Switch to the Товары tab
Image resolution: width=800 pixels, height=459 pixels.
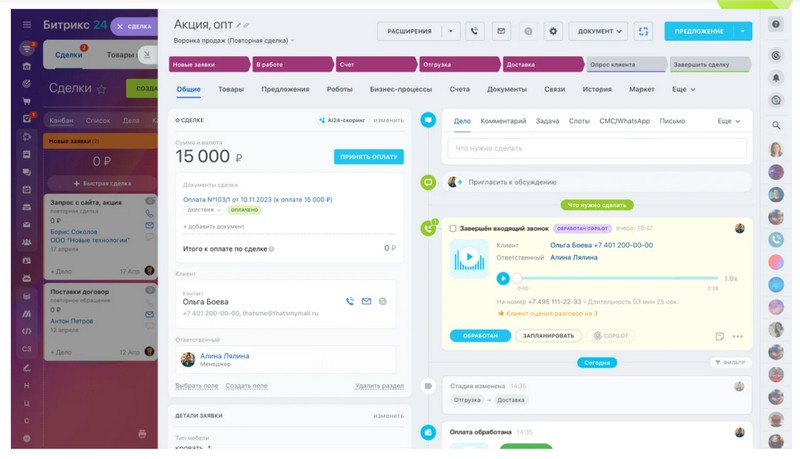coord(231,90)
